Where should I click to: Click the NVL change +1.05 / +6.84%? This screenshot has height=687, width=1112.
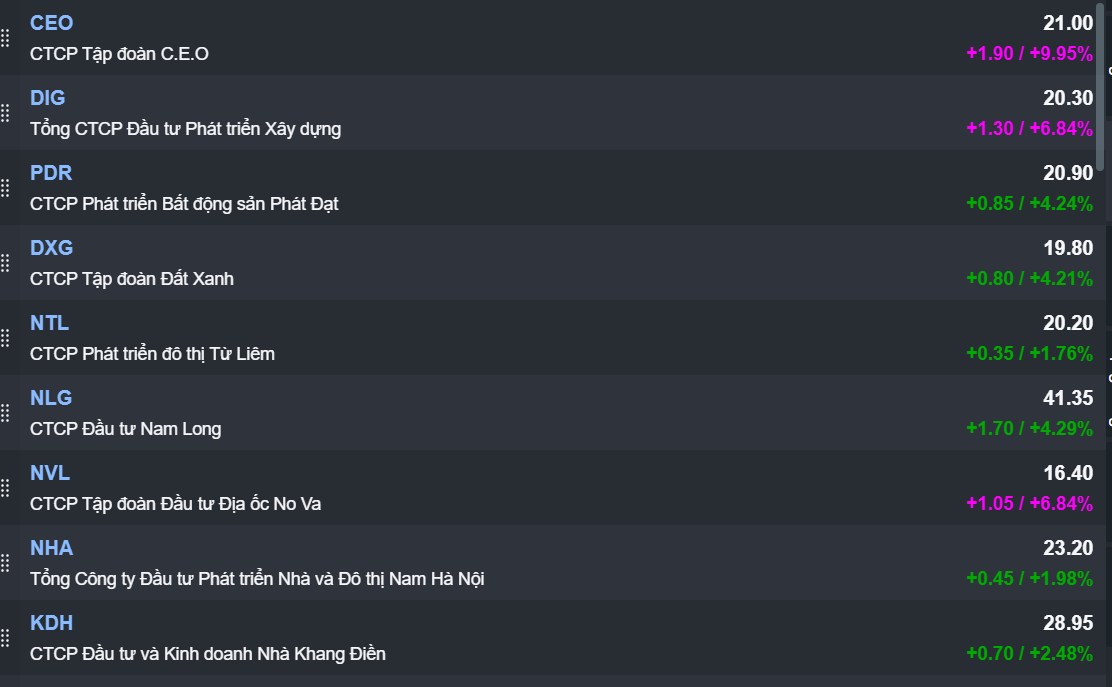pos(1029,503)
